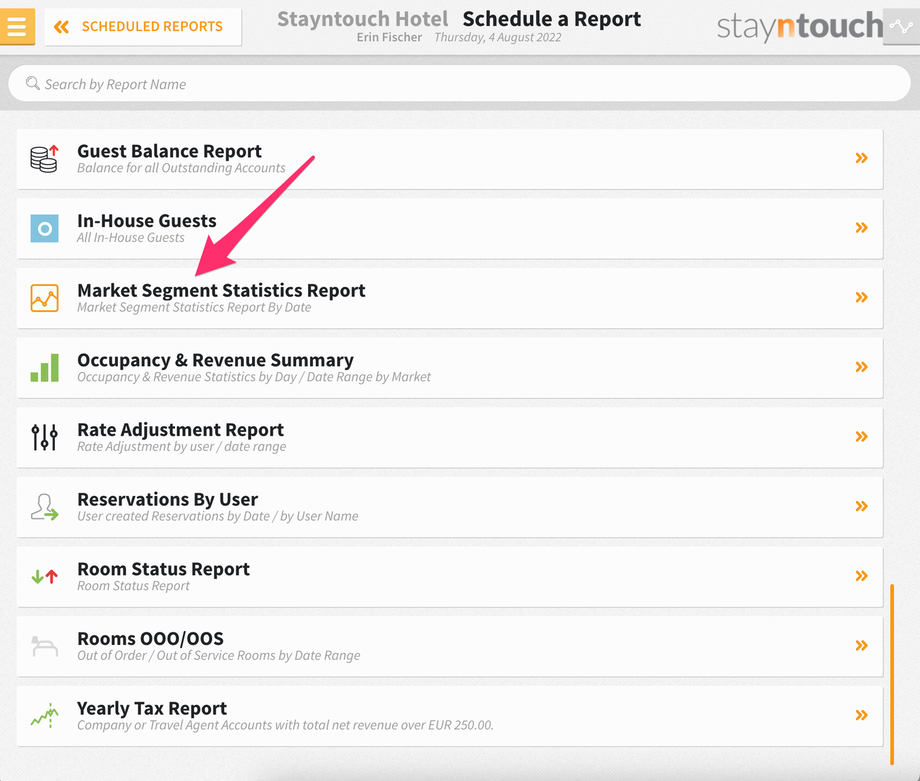This screenshot has width=920, height=781.
Task: Click 'All In-House Guests' subtitle
Action: point(131,238)
